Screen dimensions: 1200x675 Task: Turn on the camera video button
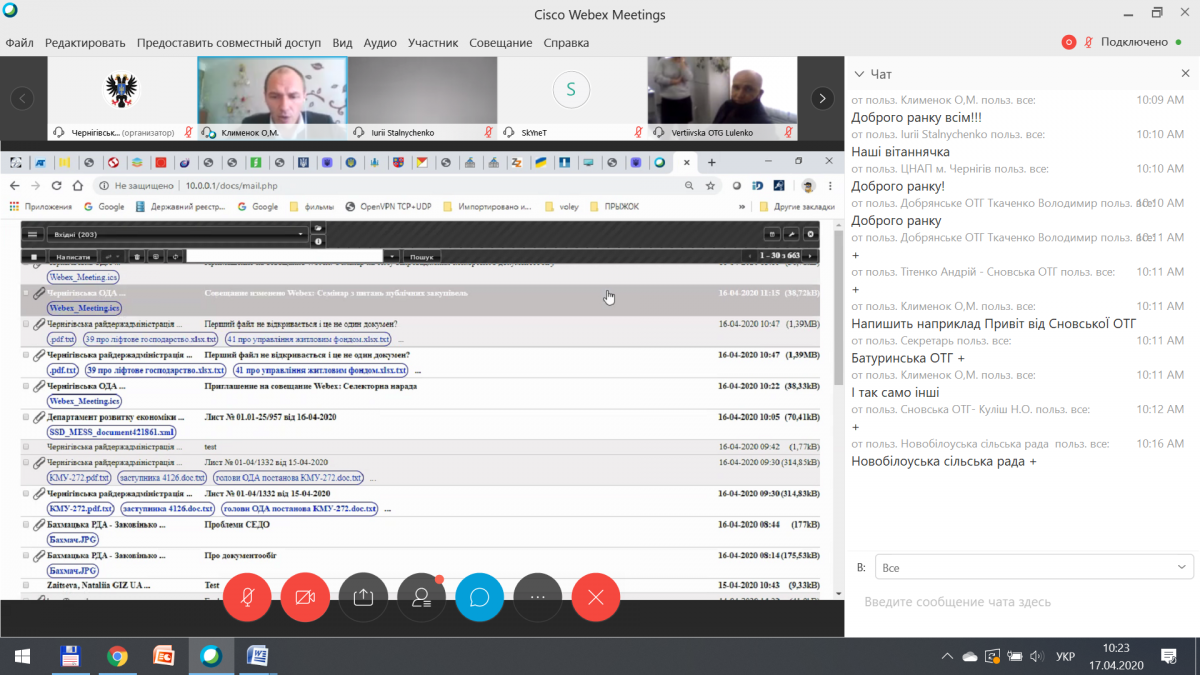point(305,597)
